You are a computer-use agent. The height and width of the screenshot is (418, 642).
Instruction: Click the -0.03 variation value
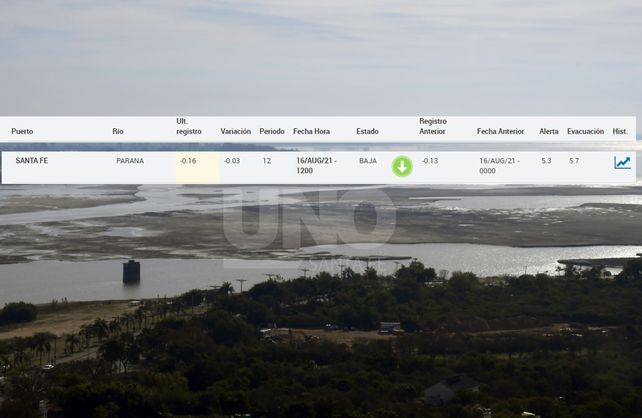pos(232,161)
